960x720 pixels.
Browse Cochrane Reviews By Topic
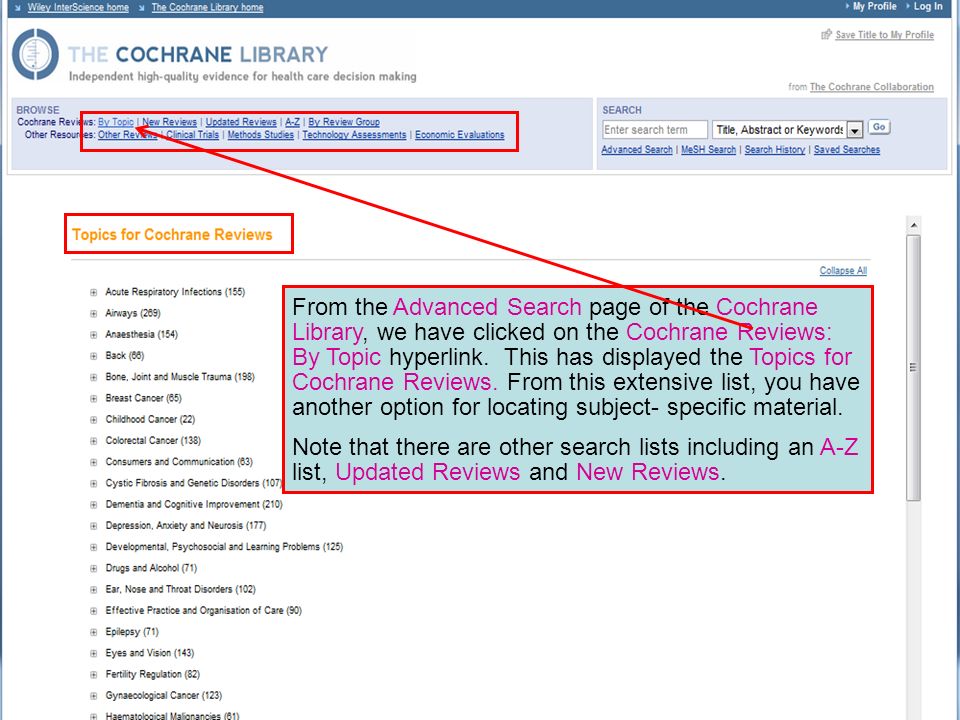click(x=116, y=122)
